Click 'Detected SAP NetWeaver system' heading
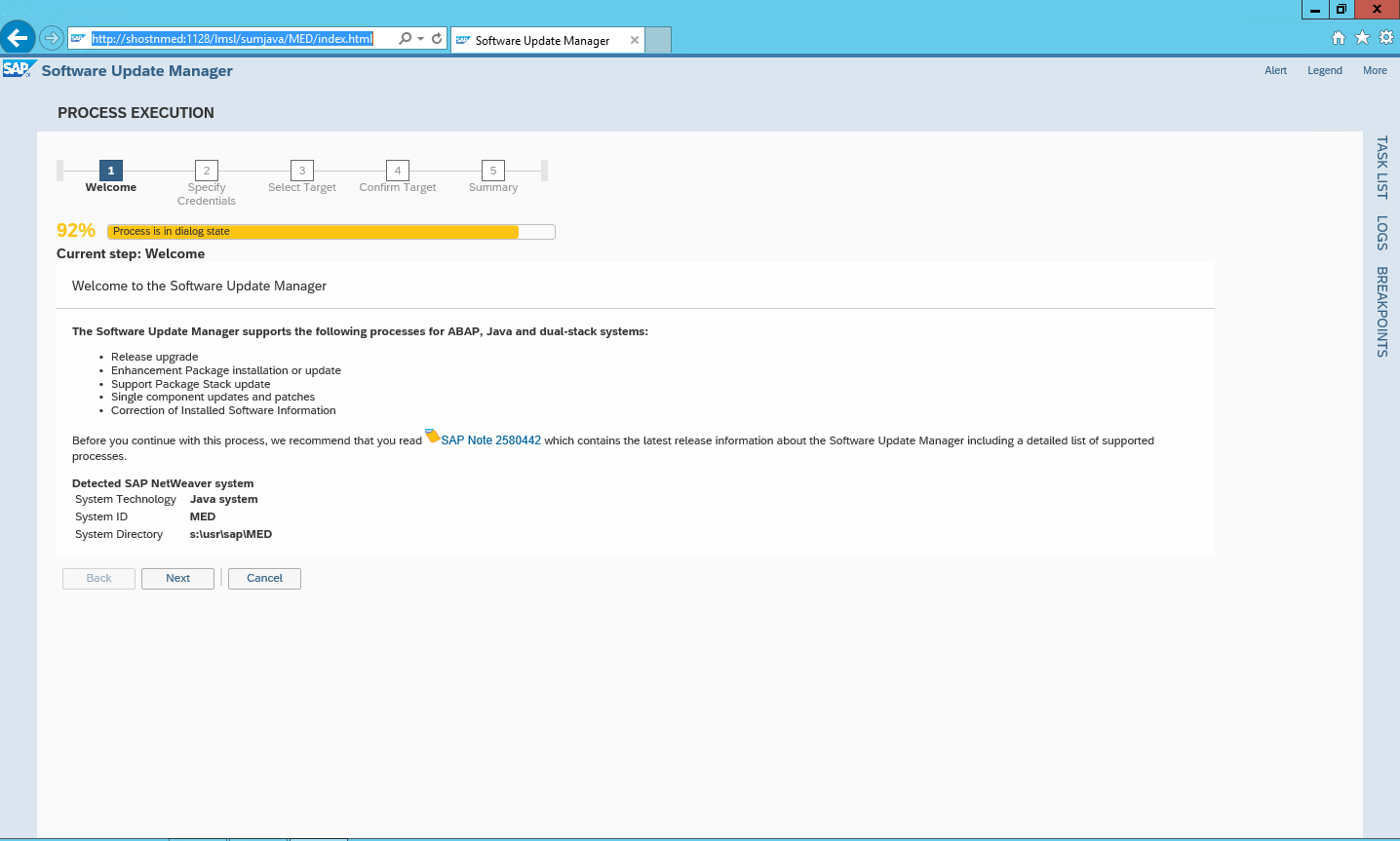This screenshot has height=841, width=1400. pyautogui.click(x=163, y=483)
